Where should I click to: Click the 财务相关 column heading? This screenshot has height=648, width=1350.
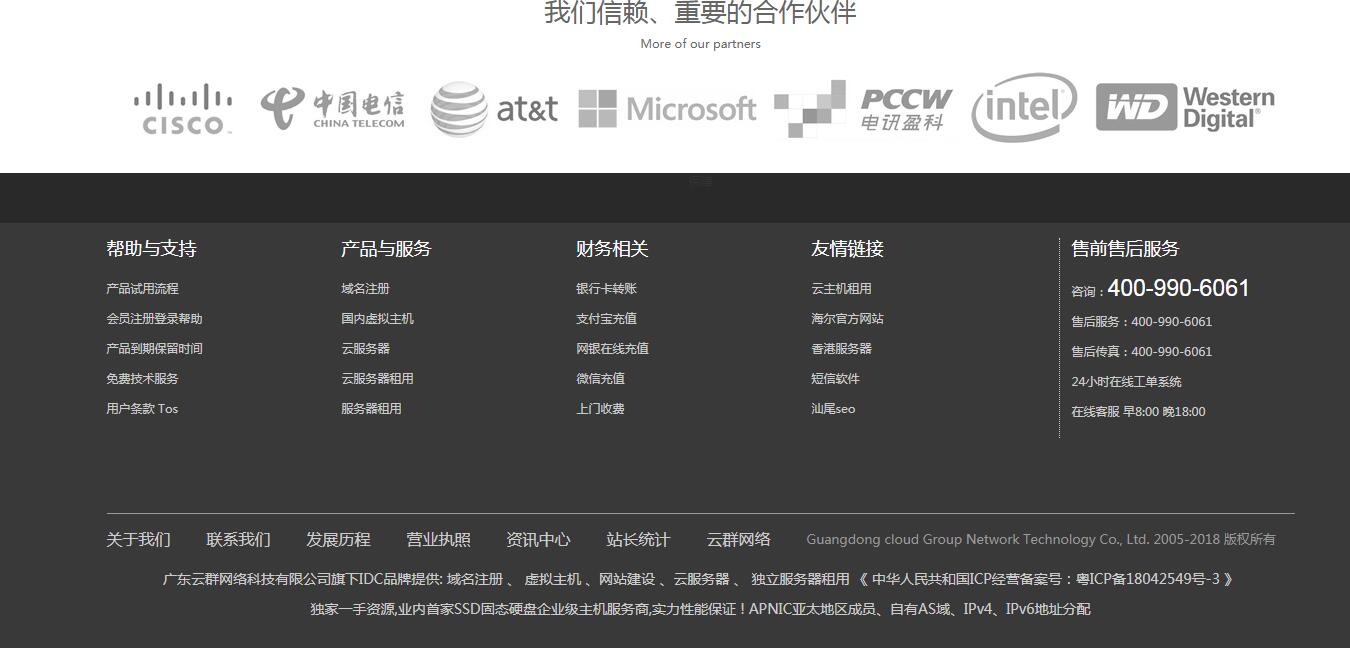click(x=612, y=249)
